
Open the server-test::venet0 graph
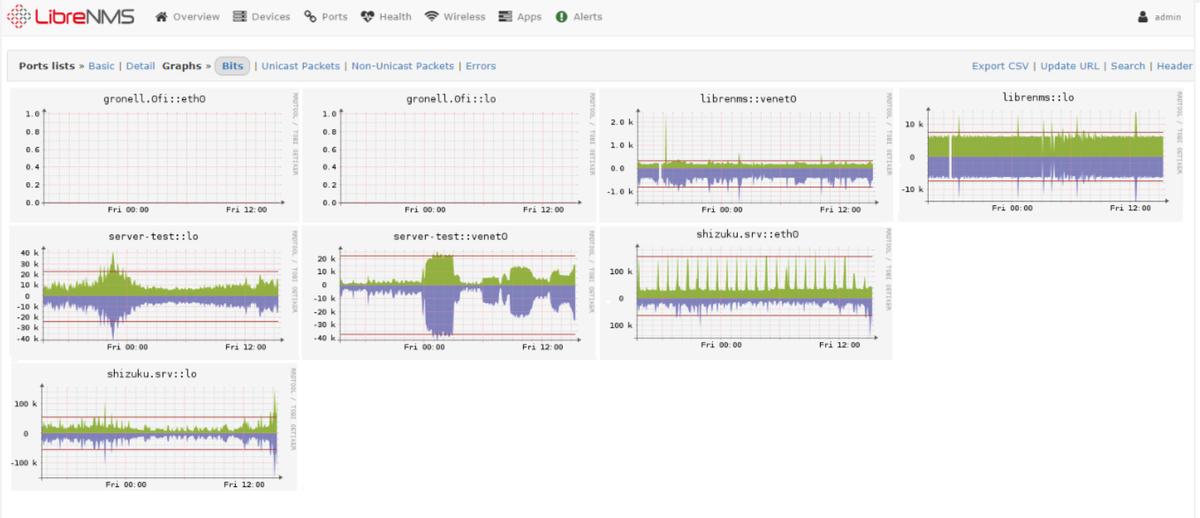(x=449, y=292)
